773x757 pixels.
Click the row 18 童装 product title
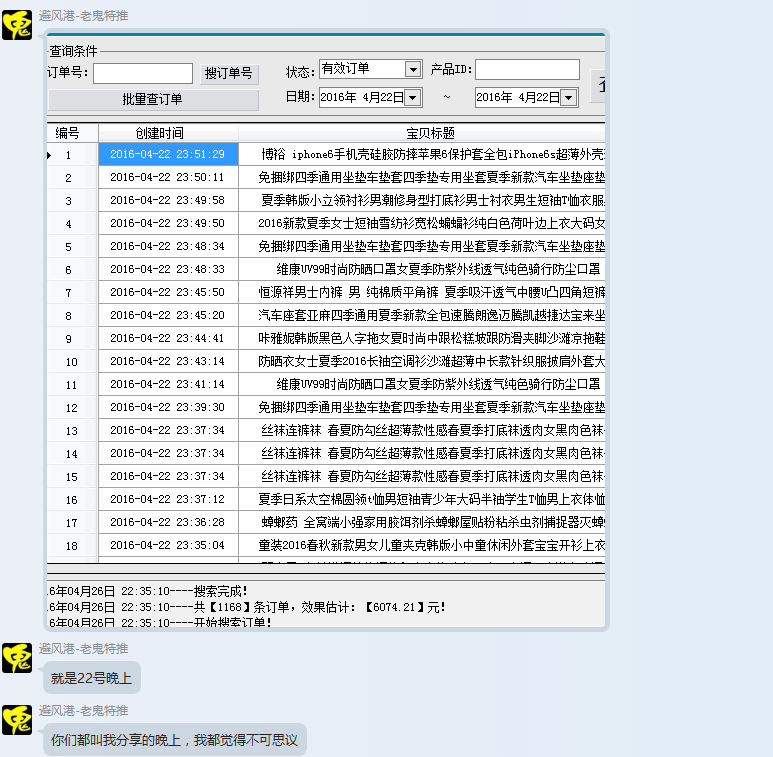(430, 546)
